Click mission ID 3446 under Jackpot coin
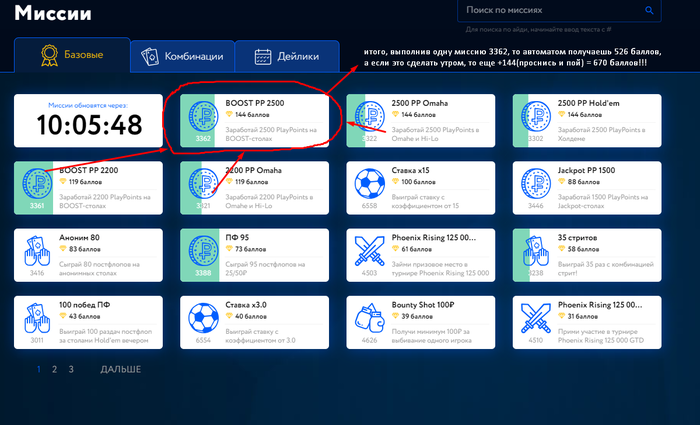 point(536,206)
